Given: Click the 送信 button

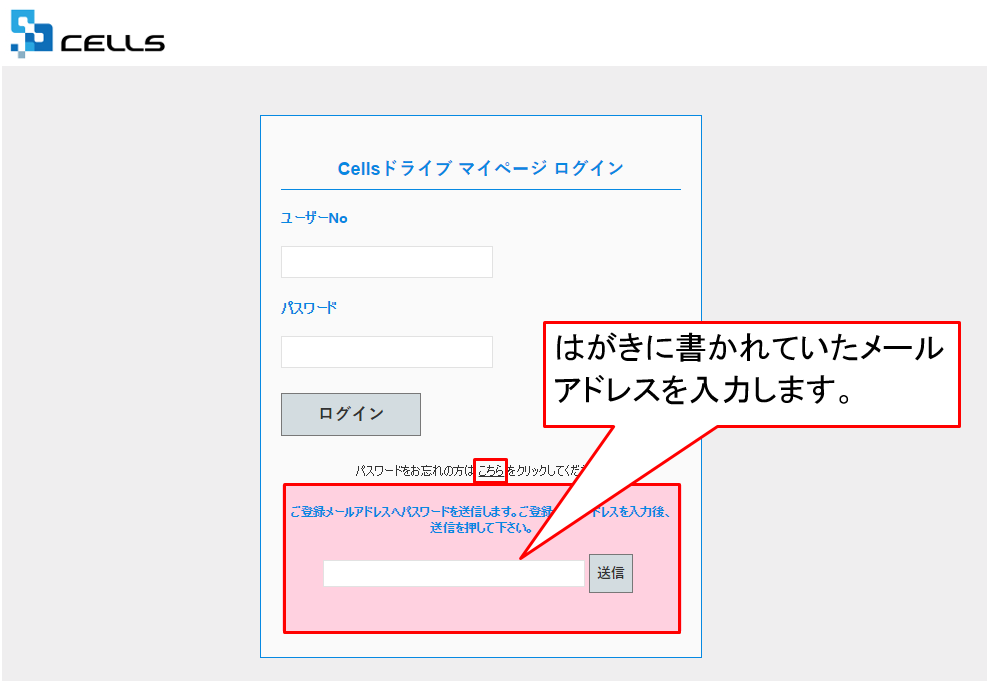Looking at the screenshot, I should click(x=611, y=573).
